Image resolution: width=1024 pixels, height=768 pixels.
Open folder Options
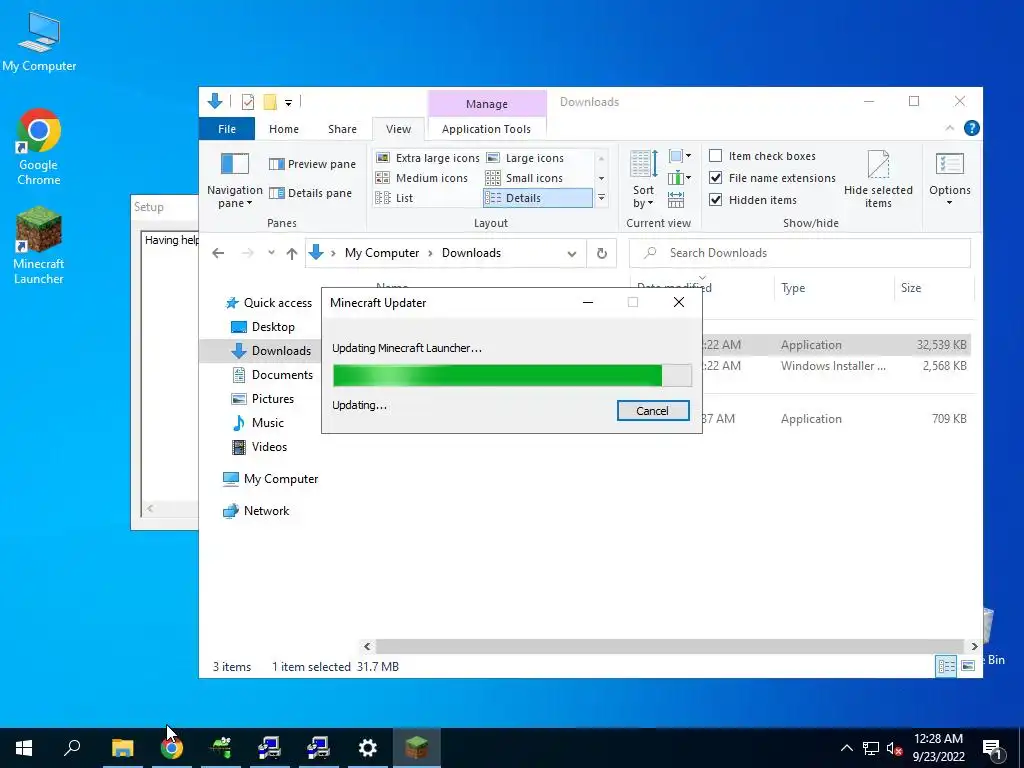tap(950, 180)
